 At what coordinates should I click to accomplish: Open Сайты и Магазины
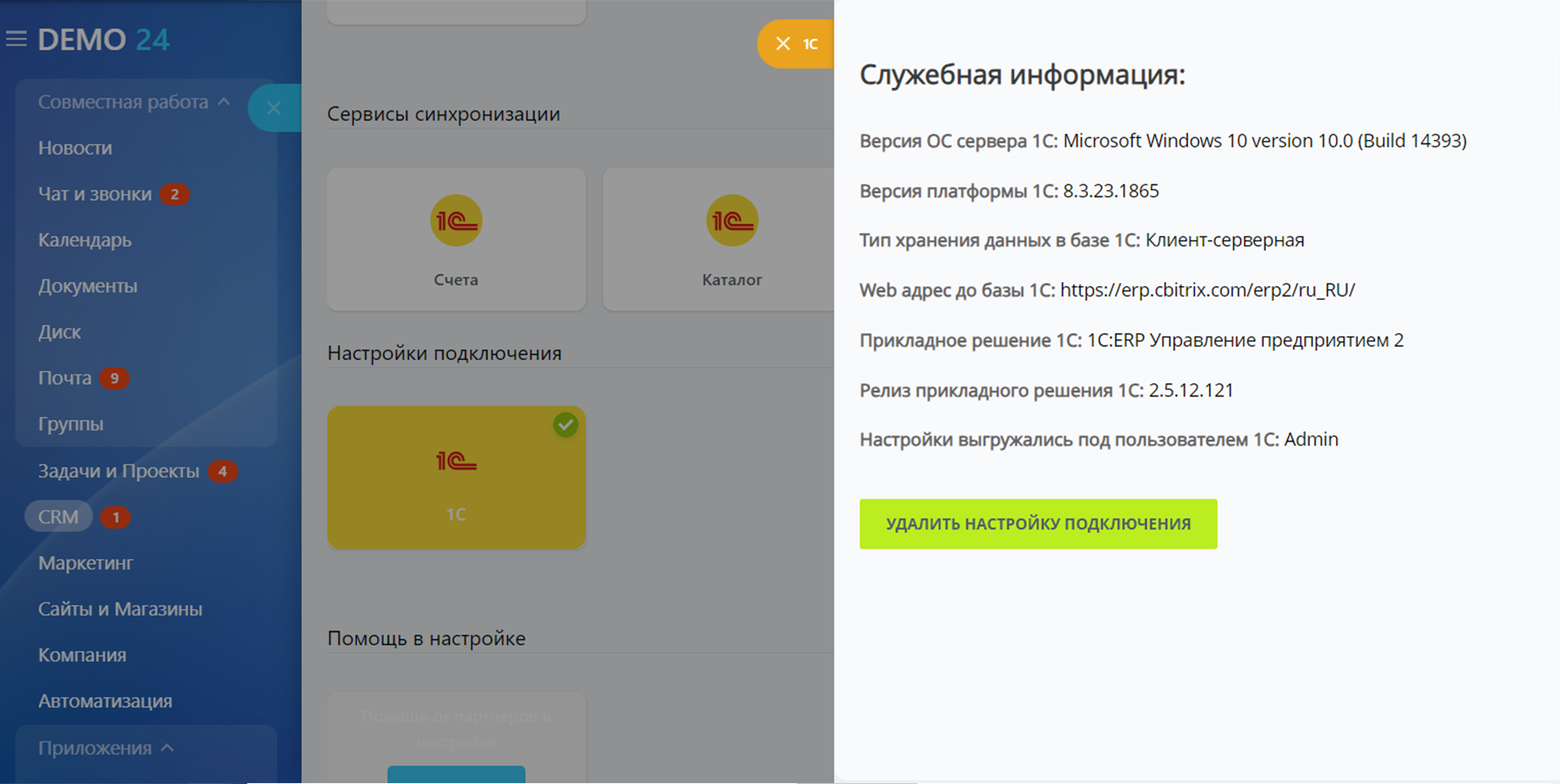(x=120, y=609)
